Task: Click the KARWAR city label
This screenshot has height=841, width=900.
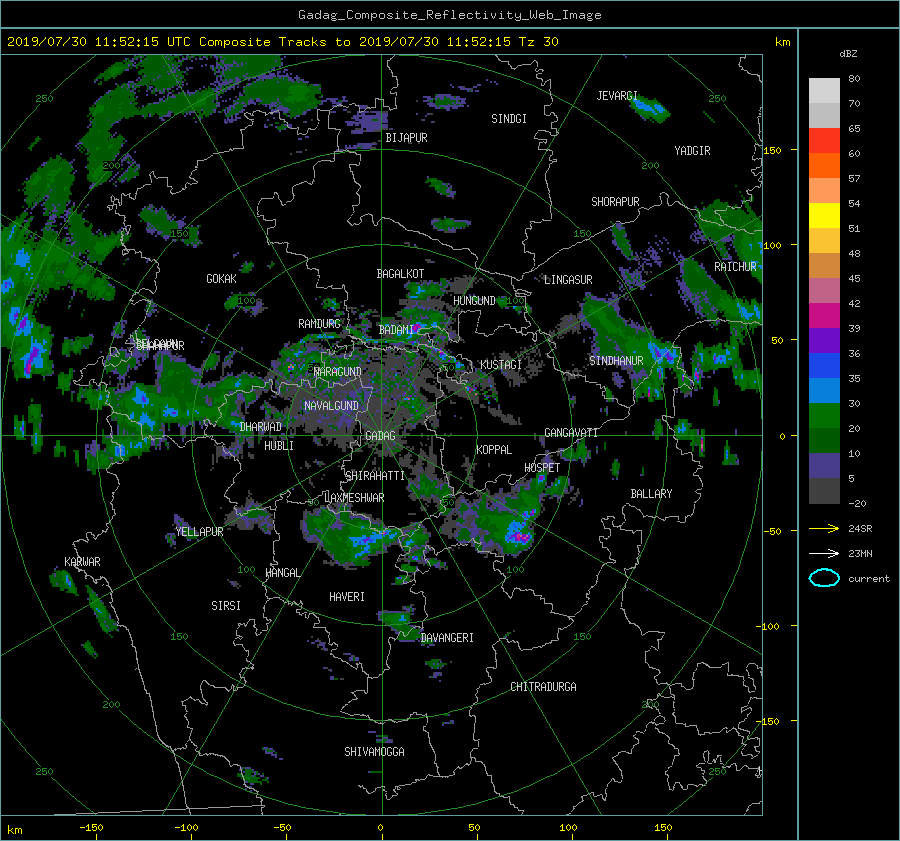Action: (x=82, y=562)
